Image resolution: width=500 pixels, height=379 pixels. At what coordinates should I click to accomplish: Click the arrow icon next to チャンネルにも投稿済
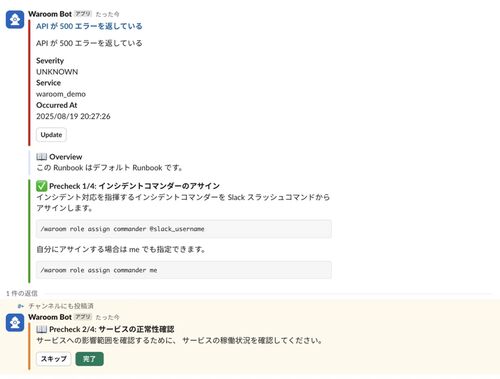tap(21, 306)
